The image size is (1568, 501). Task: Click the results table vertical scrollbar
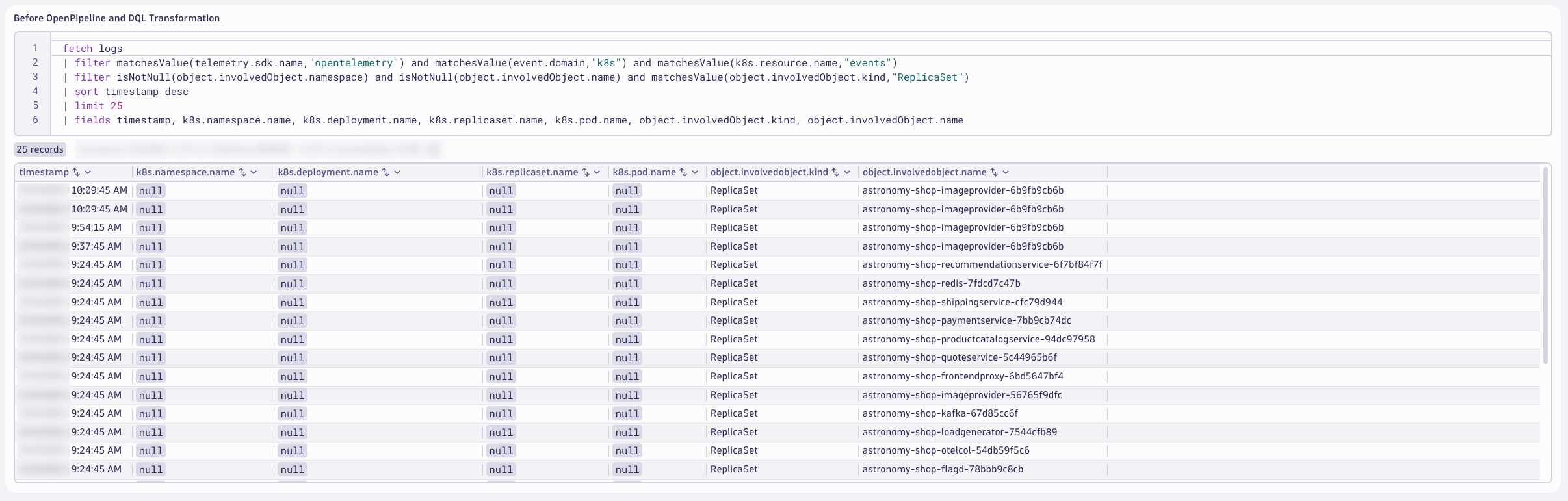pyautogui.click(x=1545, y=266)
